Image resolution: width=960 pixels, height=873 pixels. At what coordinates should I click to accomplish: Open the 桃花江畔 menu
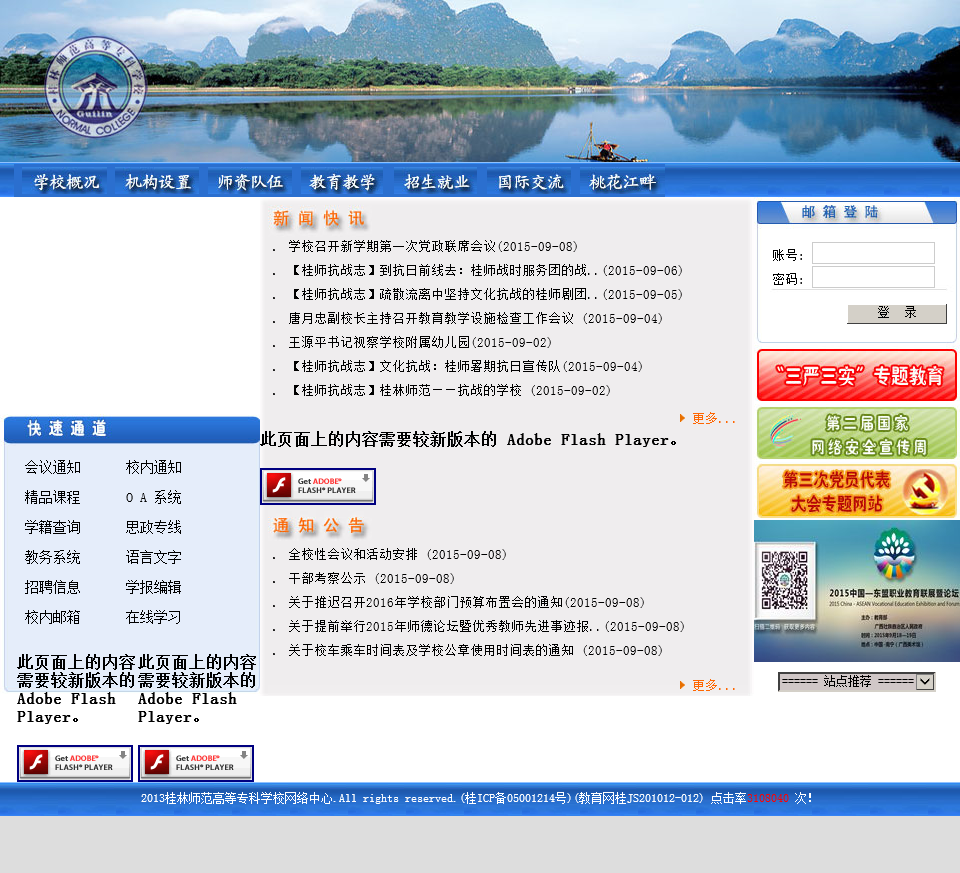tap(622, 182)
